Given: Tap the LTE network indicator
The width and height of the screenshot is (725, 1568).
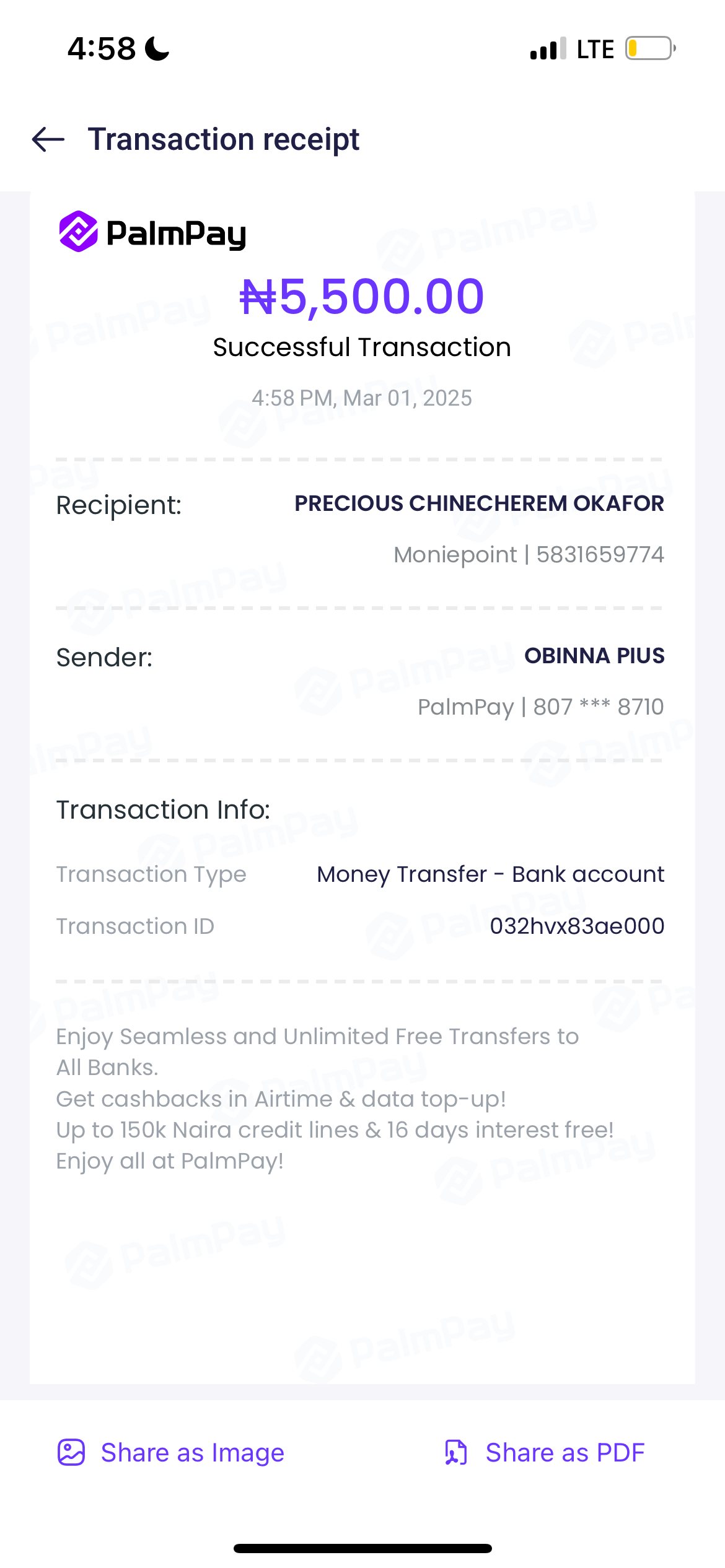Looking at the screenshot, I should (595, 49).
